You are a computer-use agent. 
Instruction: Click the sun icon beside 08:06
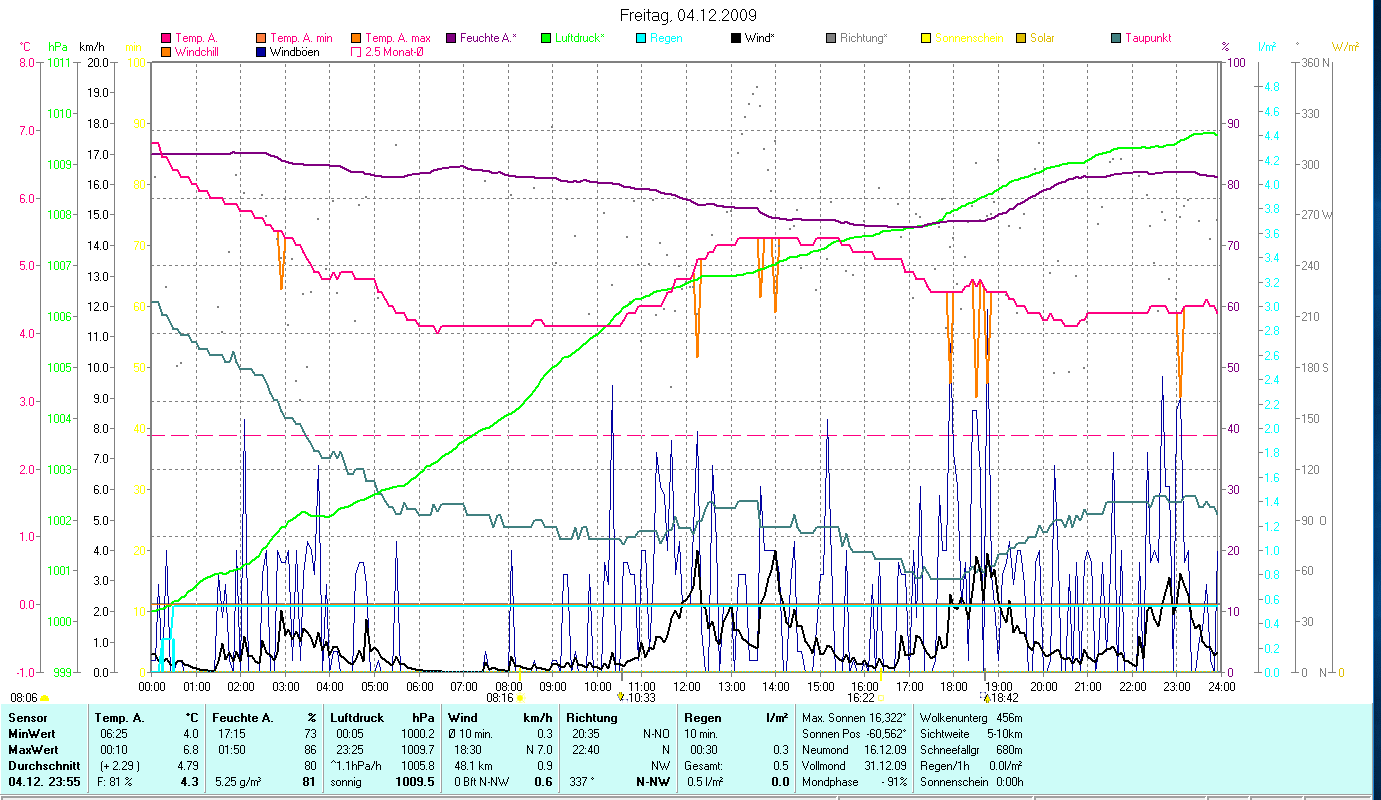[x=45, y=698]
